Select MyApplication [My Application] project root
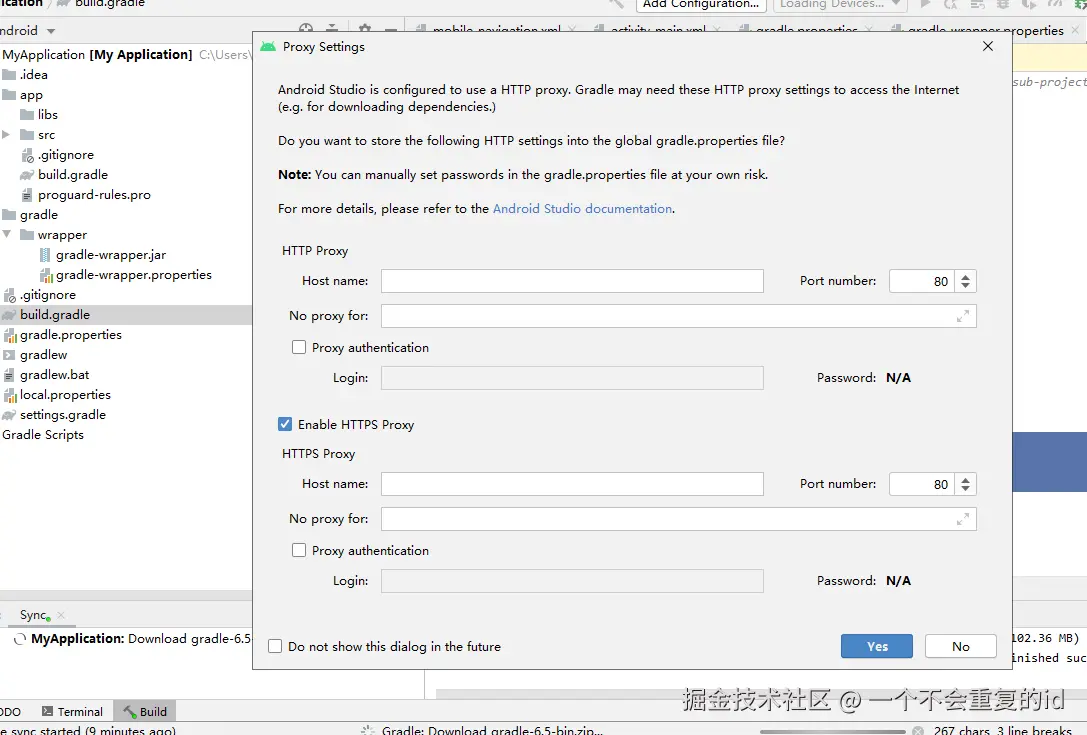 98,55
